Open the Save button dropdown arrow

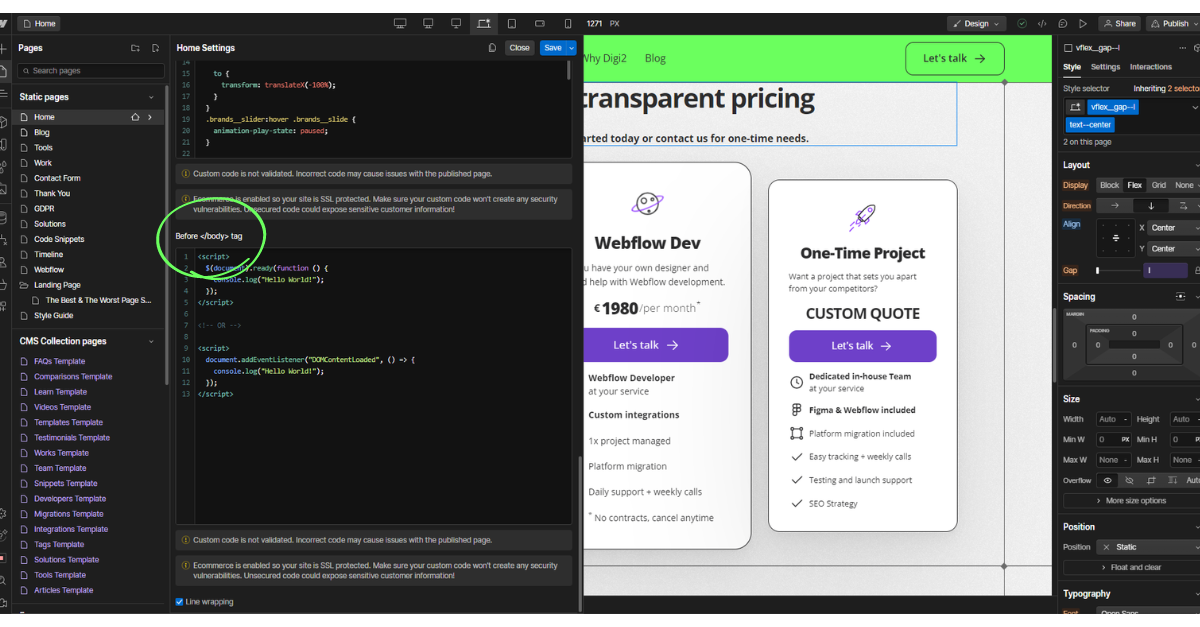pos(572,47)
